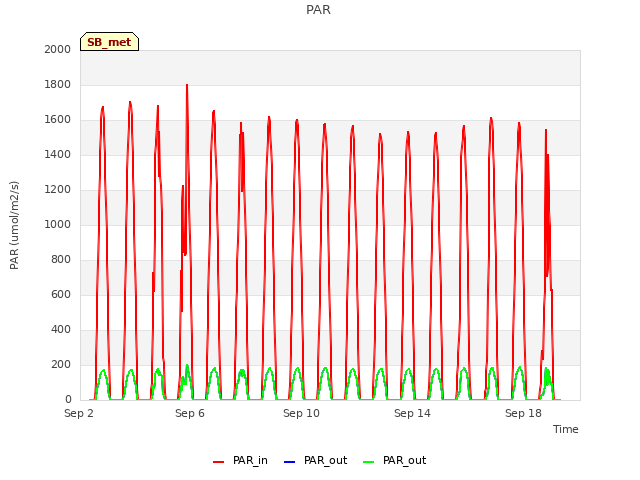Toggle the PAR_in legend entry

click(x=240, y=460)
